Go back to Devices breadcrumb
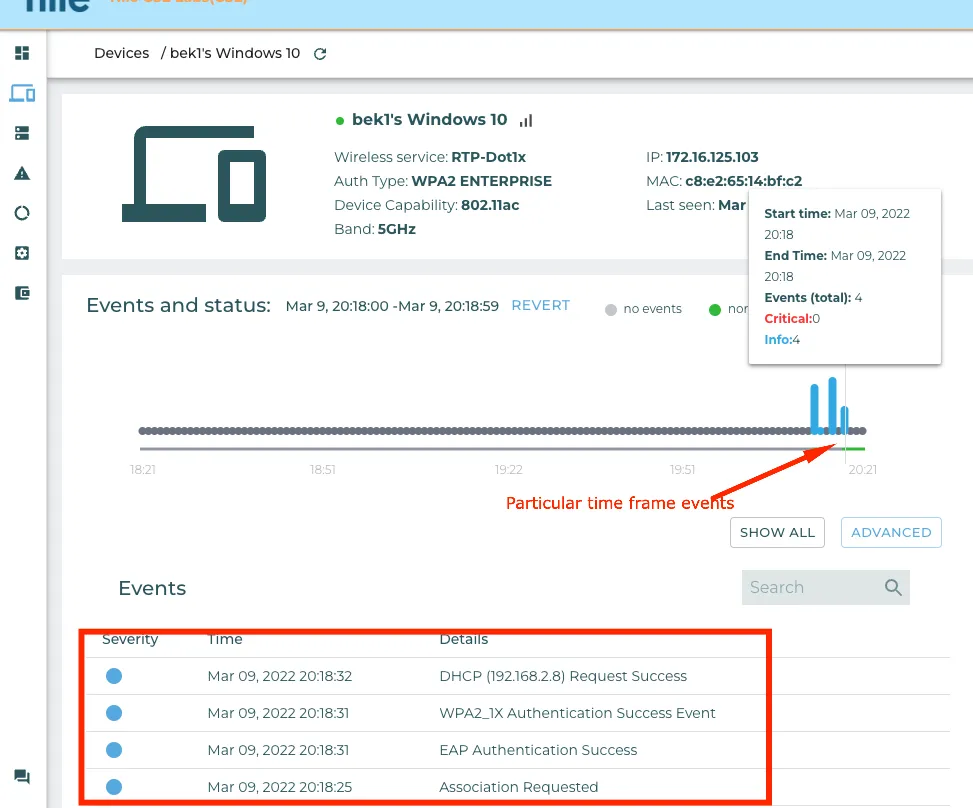The image size is (973, 808). (x=122, y=53)
